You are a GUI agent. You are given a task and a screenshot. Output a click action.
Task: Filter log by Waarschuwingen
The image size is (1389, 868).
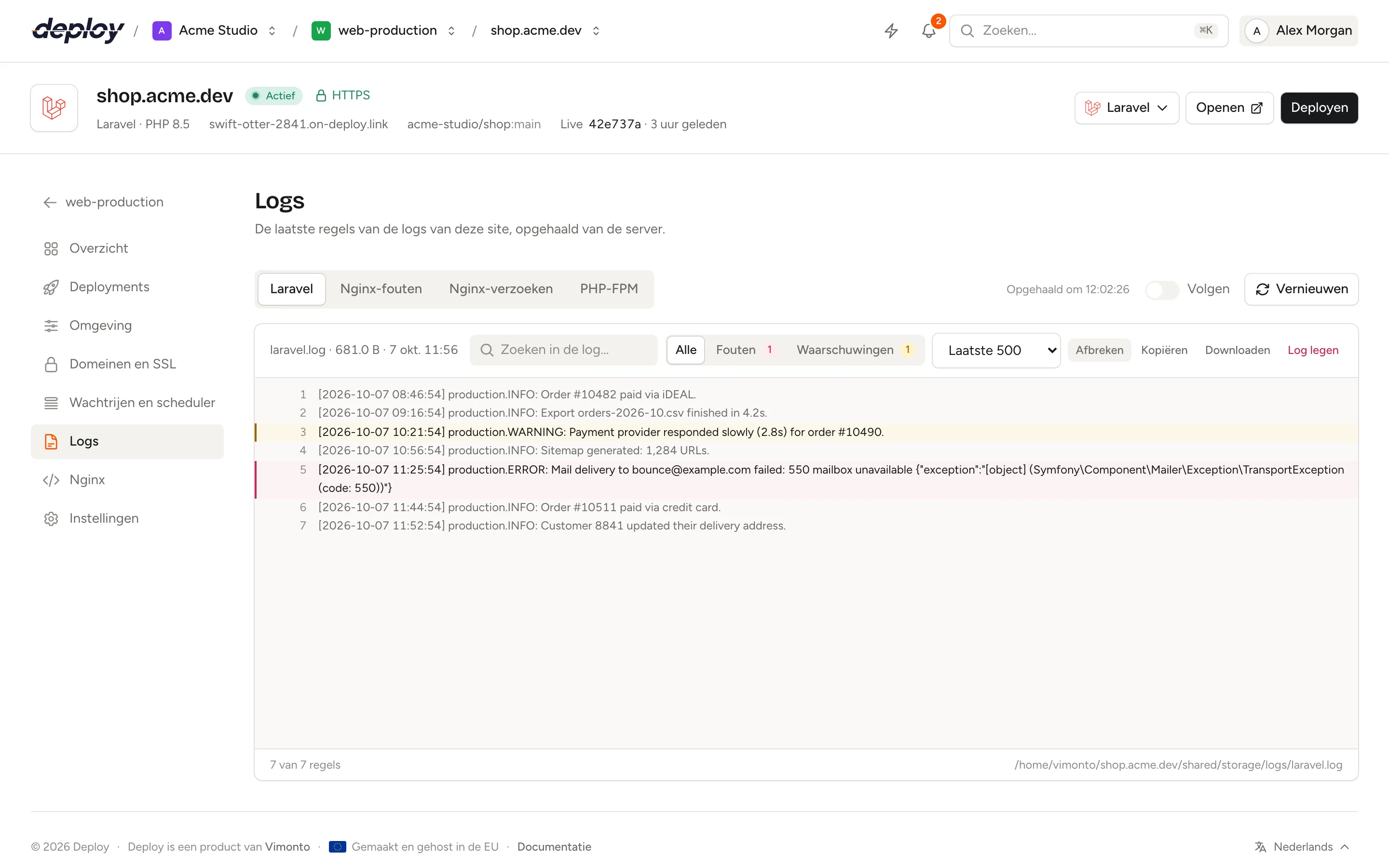(x=855, y=350)
